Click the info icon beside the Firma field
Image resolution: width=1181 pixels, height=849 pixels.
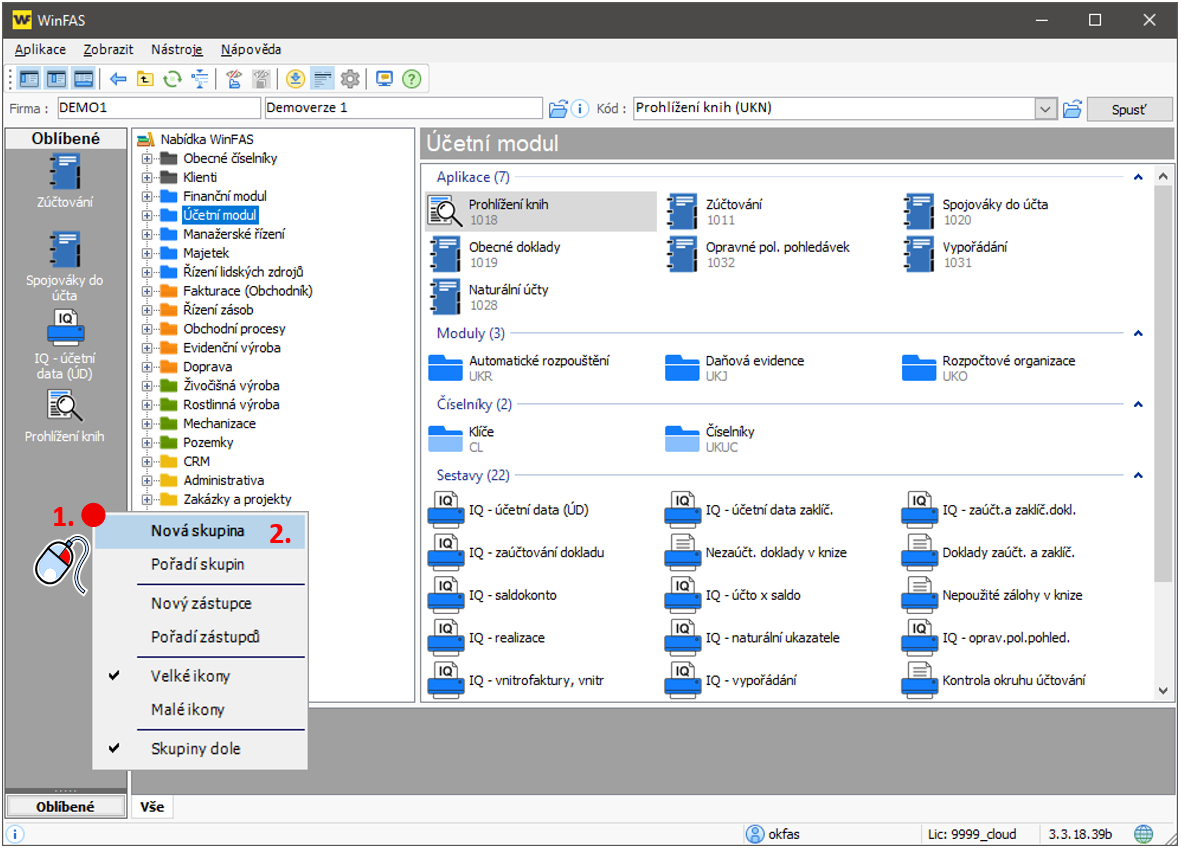coord(580,108)
